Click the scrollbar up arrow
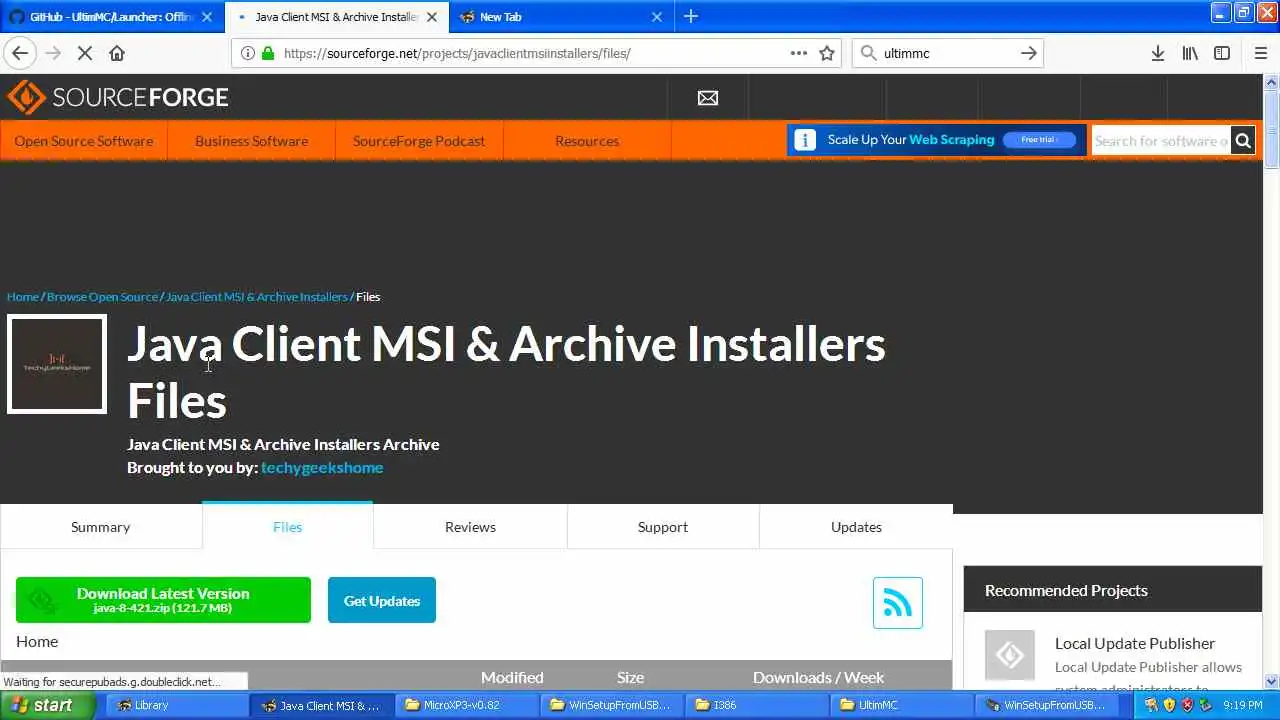This screenshot has width=1280, height=720. [1272, 82]
